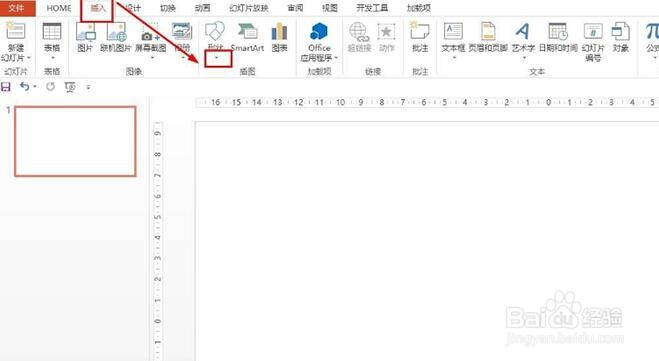
Task: Switch to 开发工具 (Developer) tab
Action: pyautogui.click(x=372, y=8)
